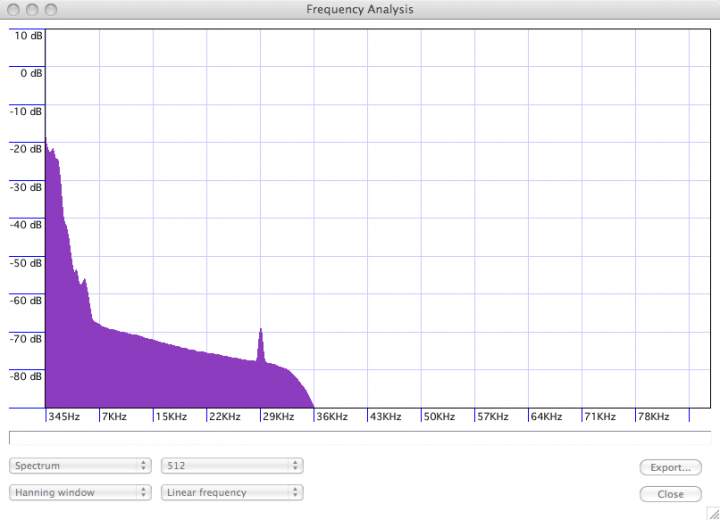Click the 36KHz frequency axis label
The height and width of the screenshot is (520, 720).
[x=331, y=416]
